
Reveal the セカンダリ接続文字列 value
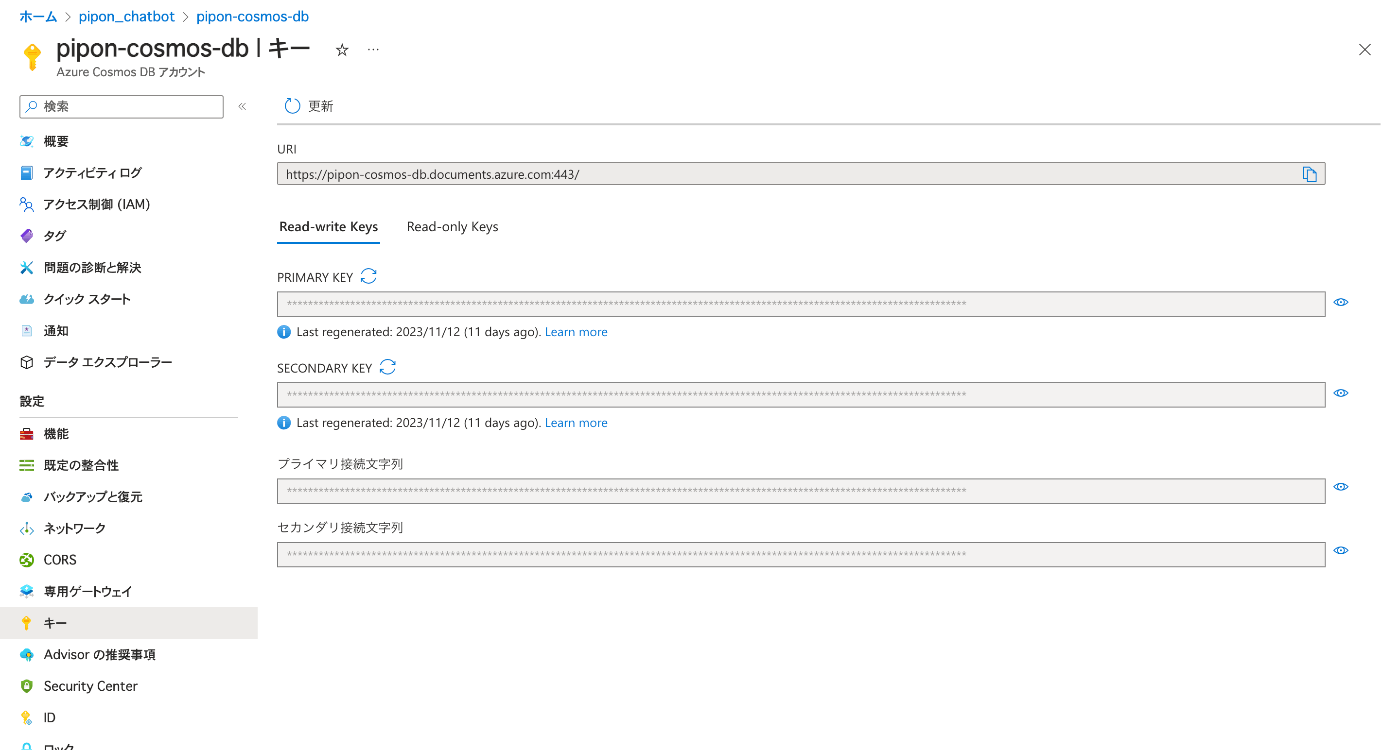point(1341,550)
